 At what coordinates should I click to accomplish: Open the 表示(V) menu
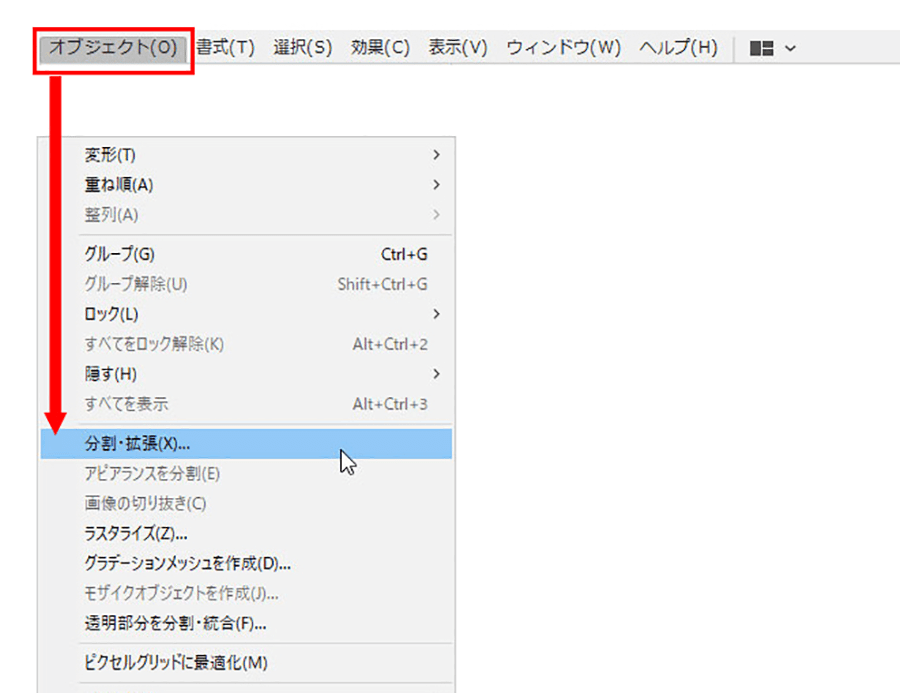(x=458, y=48)
